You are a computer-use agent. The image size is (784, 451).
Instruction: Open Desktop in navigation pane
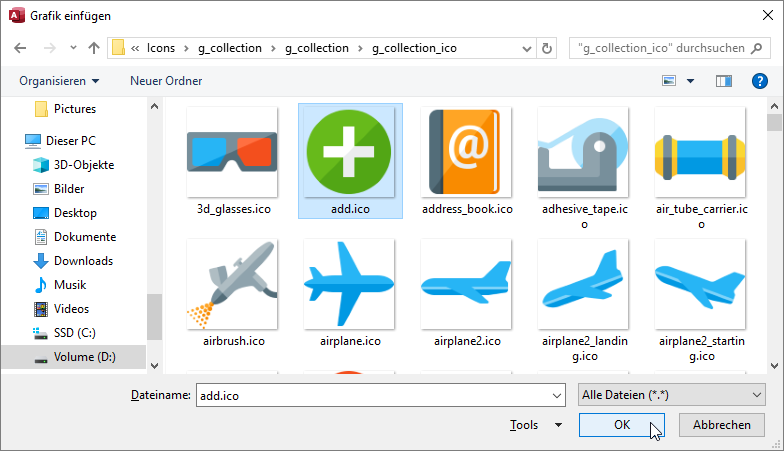pos(64,213)
